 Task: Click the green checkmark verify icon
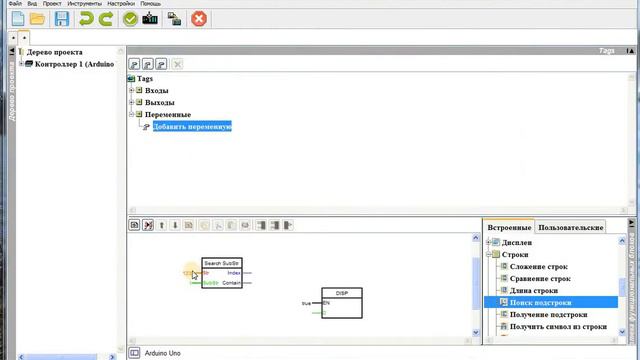coord(130,19)
